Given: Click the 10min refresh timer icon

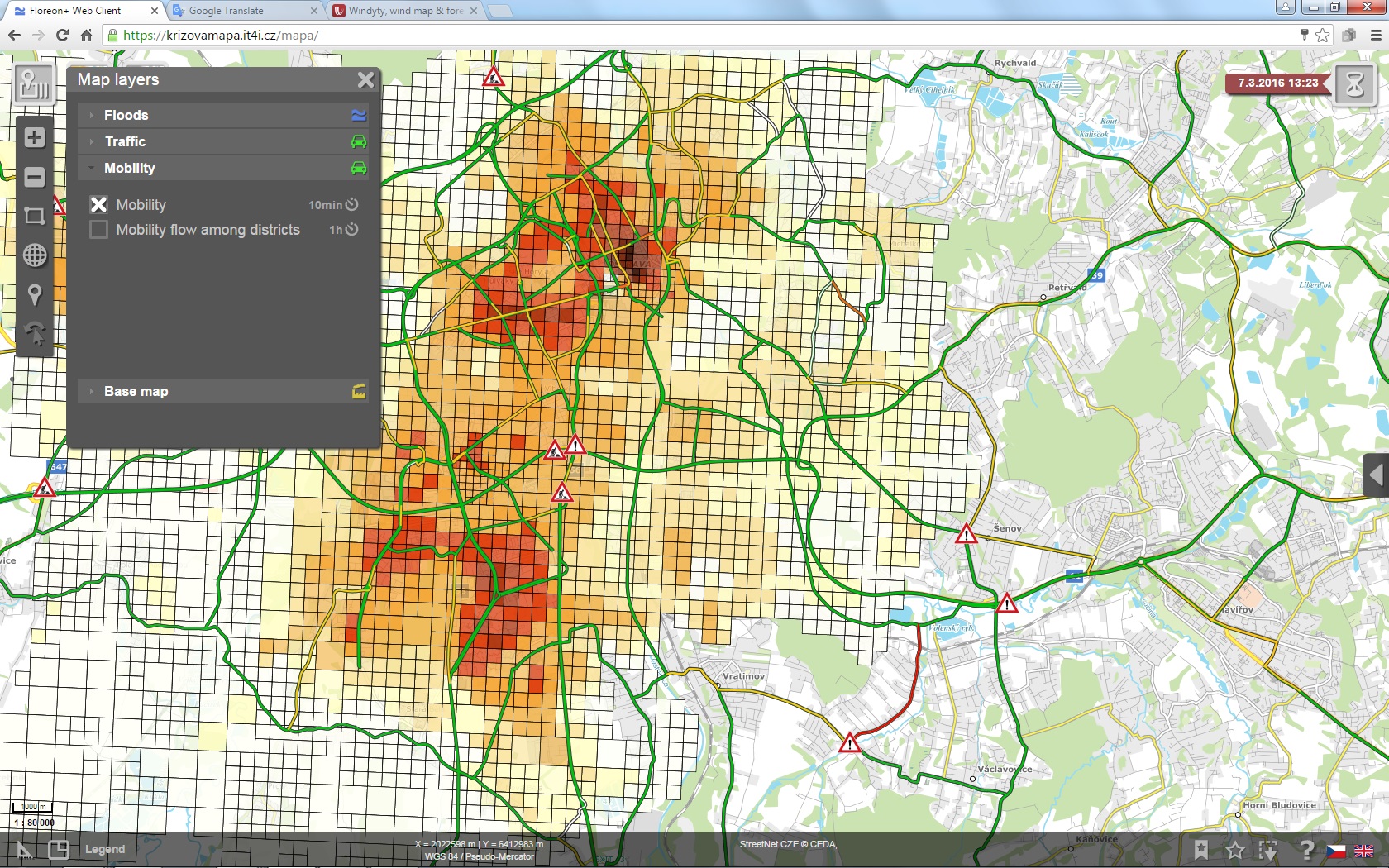Looking at the screenshot, I should 352,204.
